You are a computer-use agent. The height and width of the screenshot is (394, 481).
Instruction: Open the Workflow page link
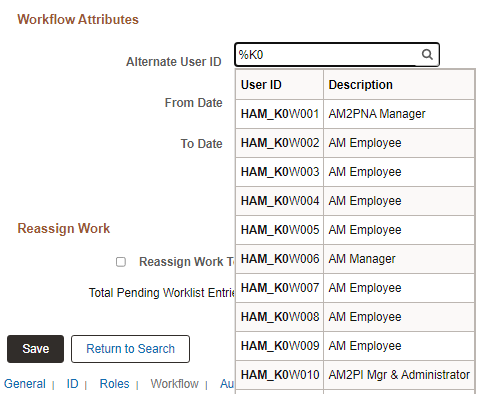point(174,384)
